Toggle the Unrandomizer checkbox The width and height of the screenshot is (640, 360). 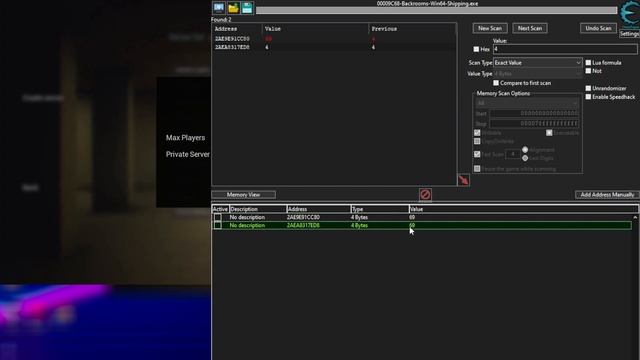click(588, 88)
